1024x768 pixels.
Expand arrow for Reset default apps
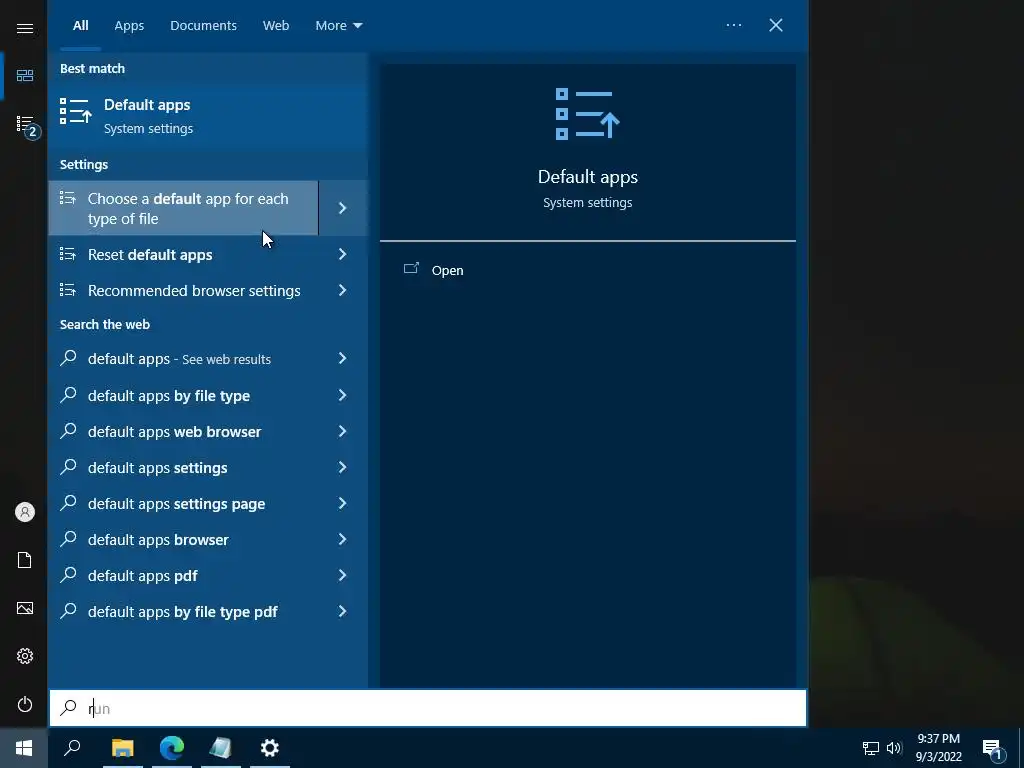[343, 254]
